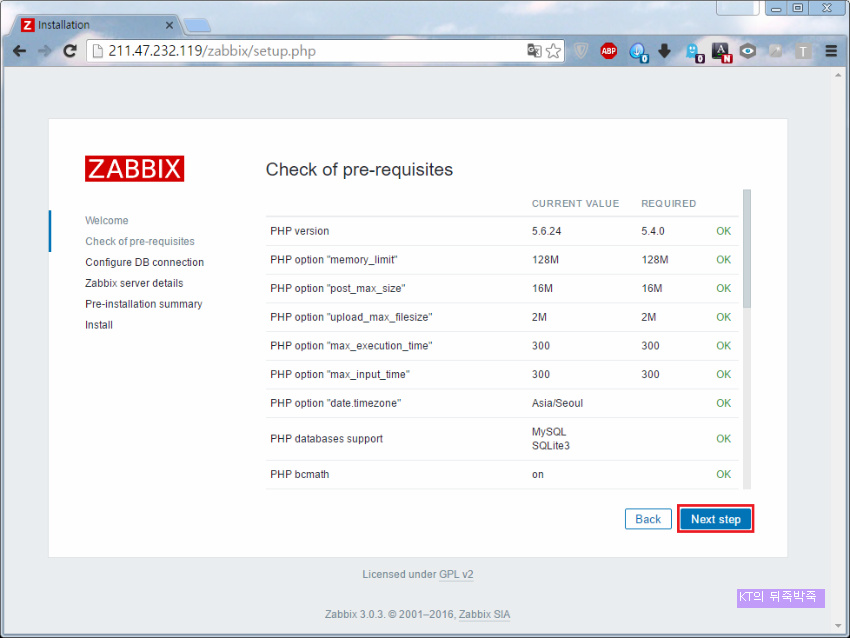Click the Back button
The width and height of the screenshot is (850, 638).
point(648,519)
